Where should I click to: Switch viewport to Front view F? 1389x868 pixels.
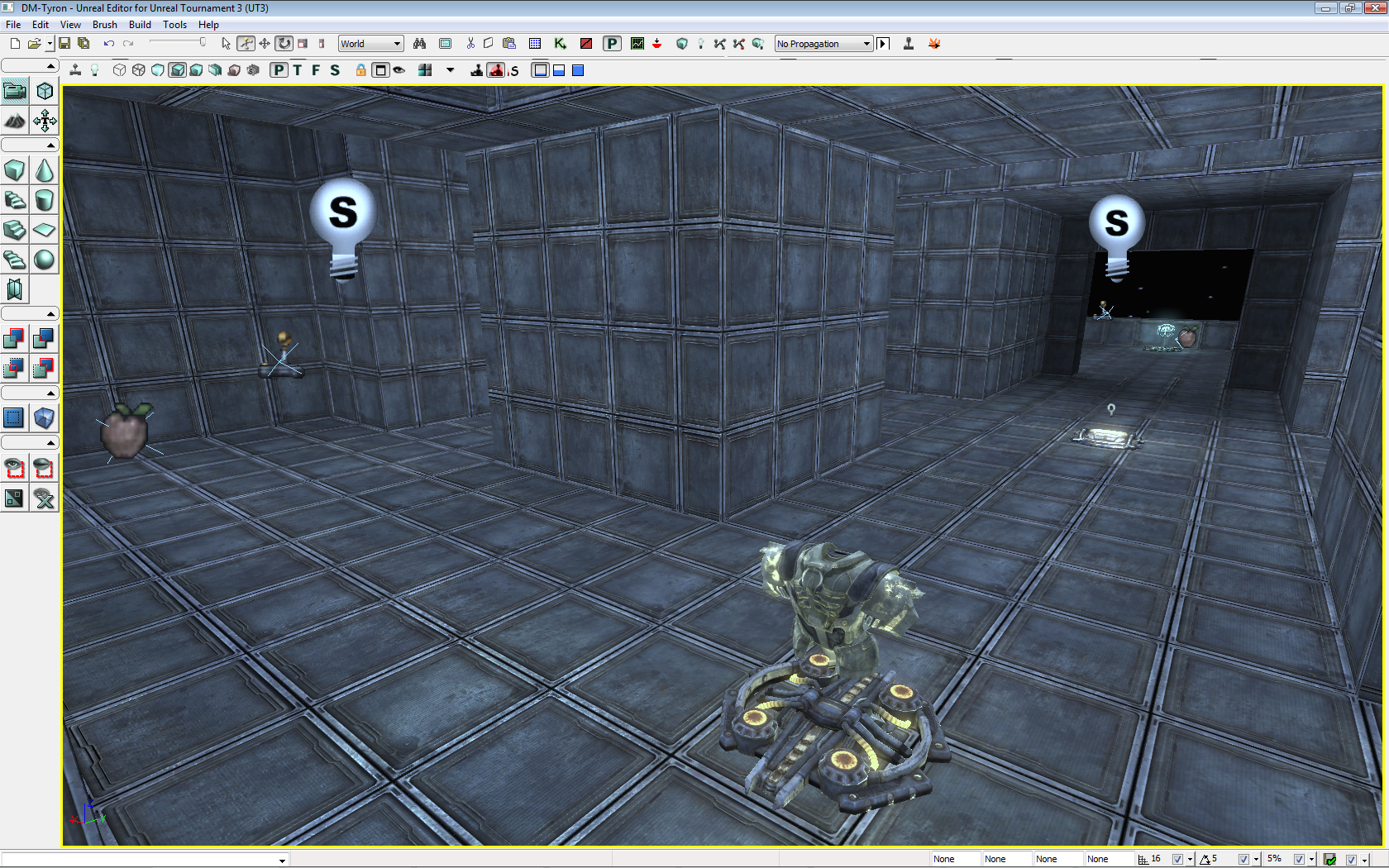pyautogui.click(x=316, y=70)
